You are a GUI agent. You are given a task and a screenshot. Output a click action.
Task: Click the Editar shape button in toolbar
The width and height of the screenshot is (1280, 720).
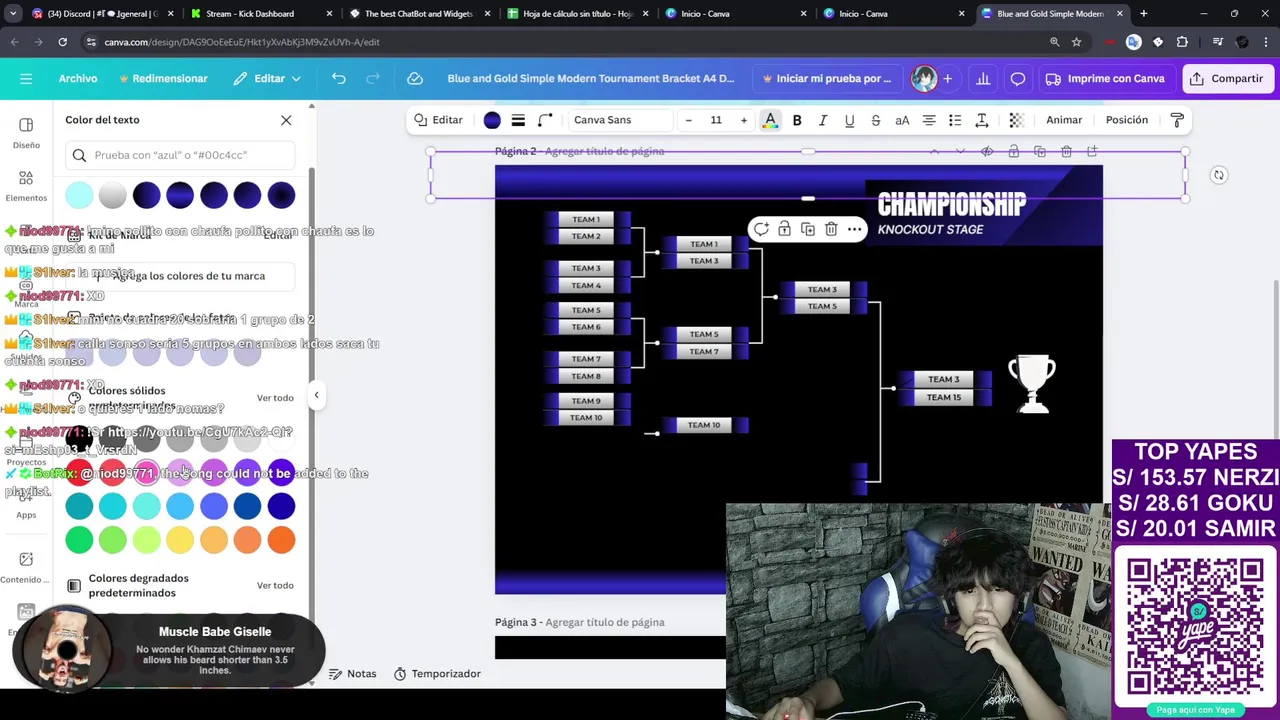pyautogui.click(x=438, y=120)
